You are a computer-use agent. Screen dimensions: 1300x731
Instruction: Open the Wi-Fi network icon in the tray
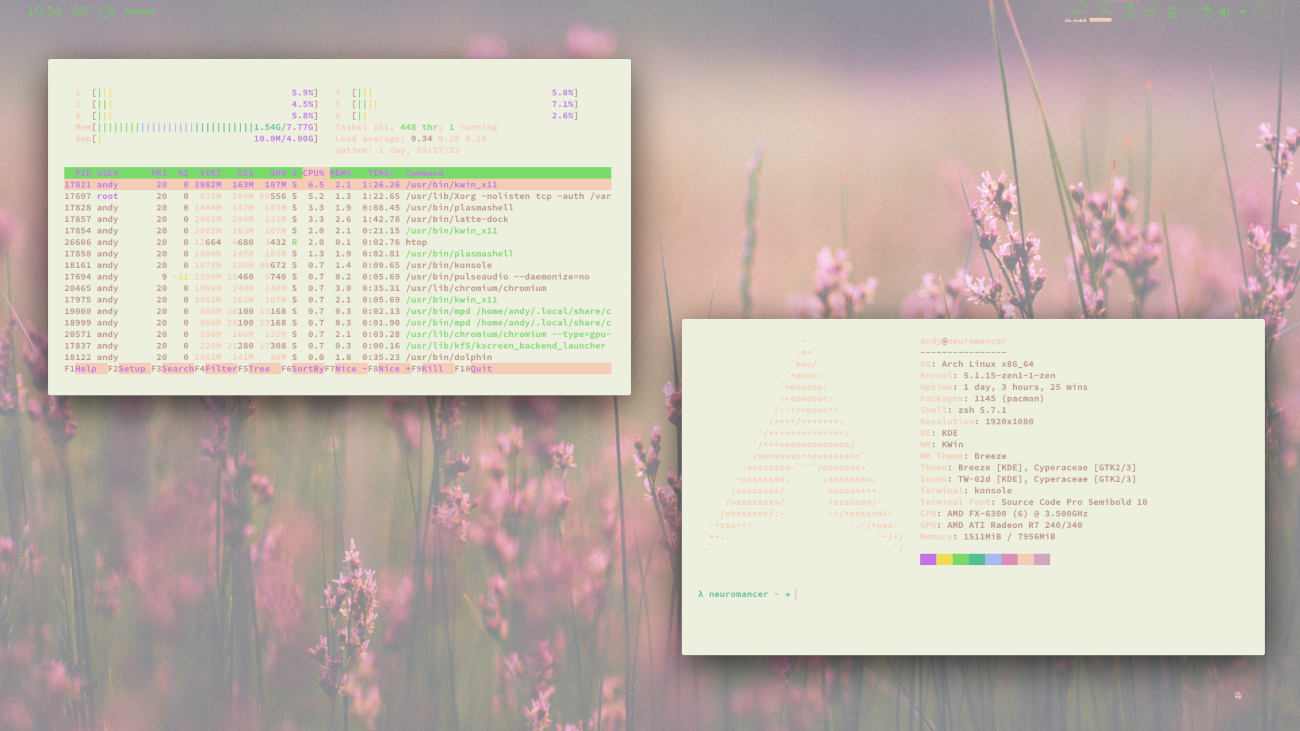[1189, 12]
